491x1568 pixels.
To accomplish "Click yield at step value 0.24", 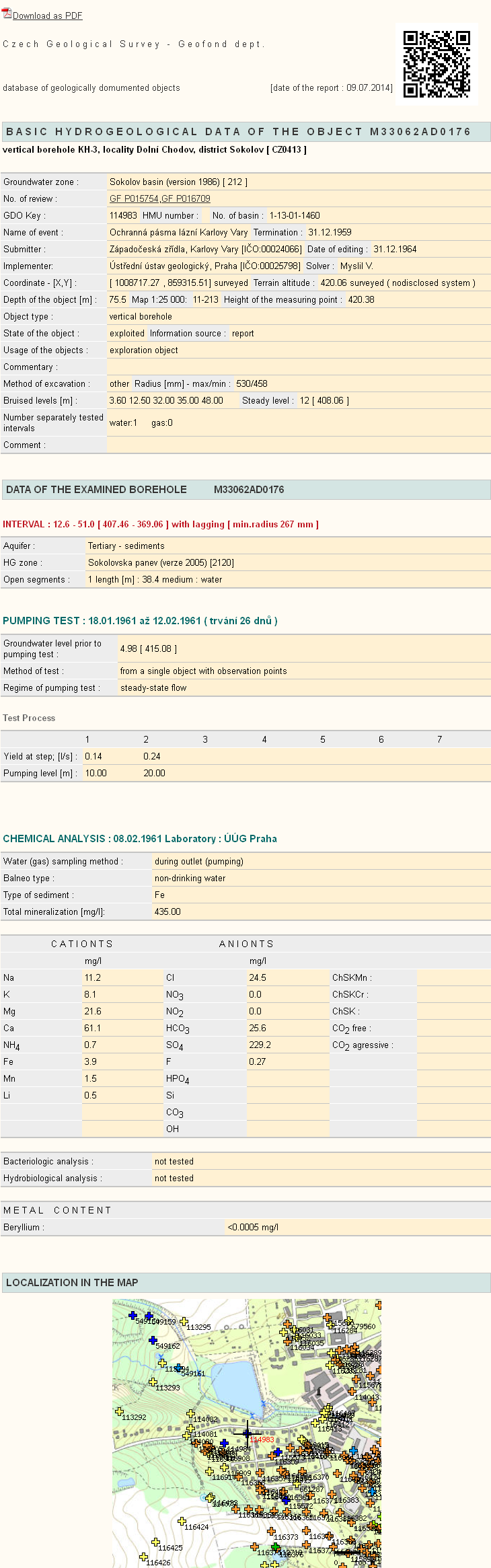I will click(152, 756).
